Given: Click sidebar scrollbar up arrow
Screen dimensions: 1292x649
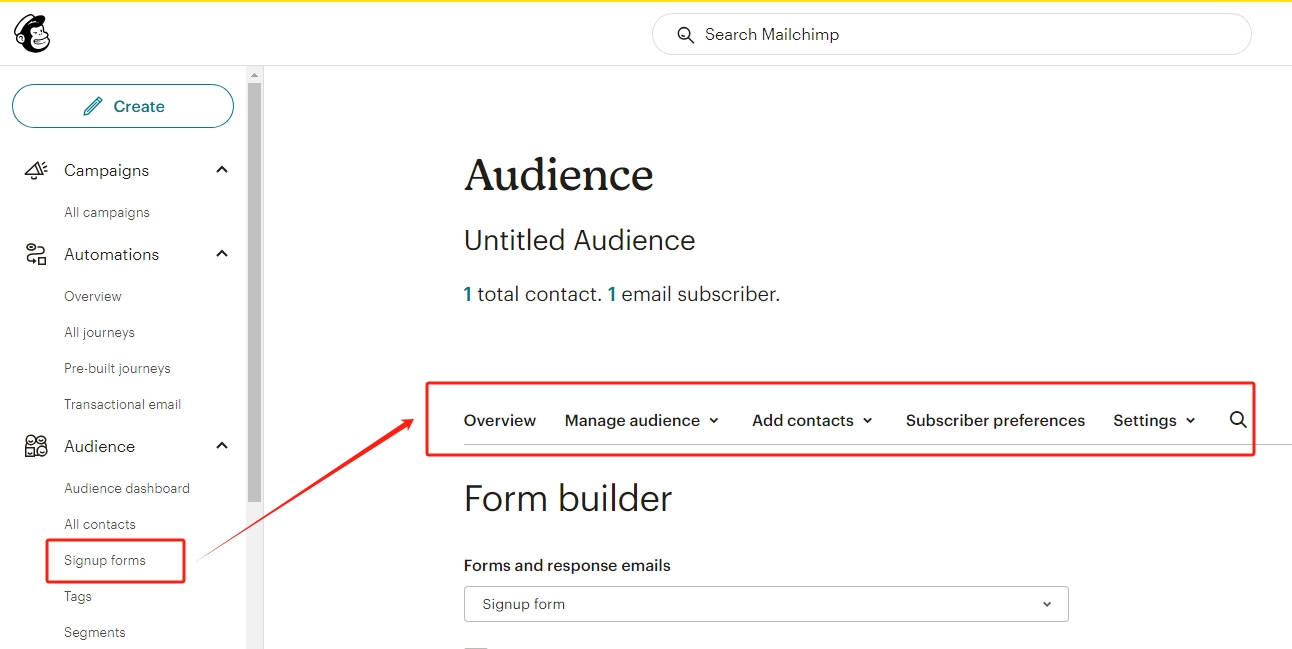Looking at the screenshot, I should pyautogui.click(x=254, y=75).
